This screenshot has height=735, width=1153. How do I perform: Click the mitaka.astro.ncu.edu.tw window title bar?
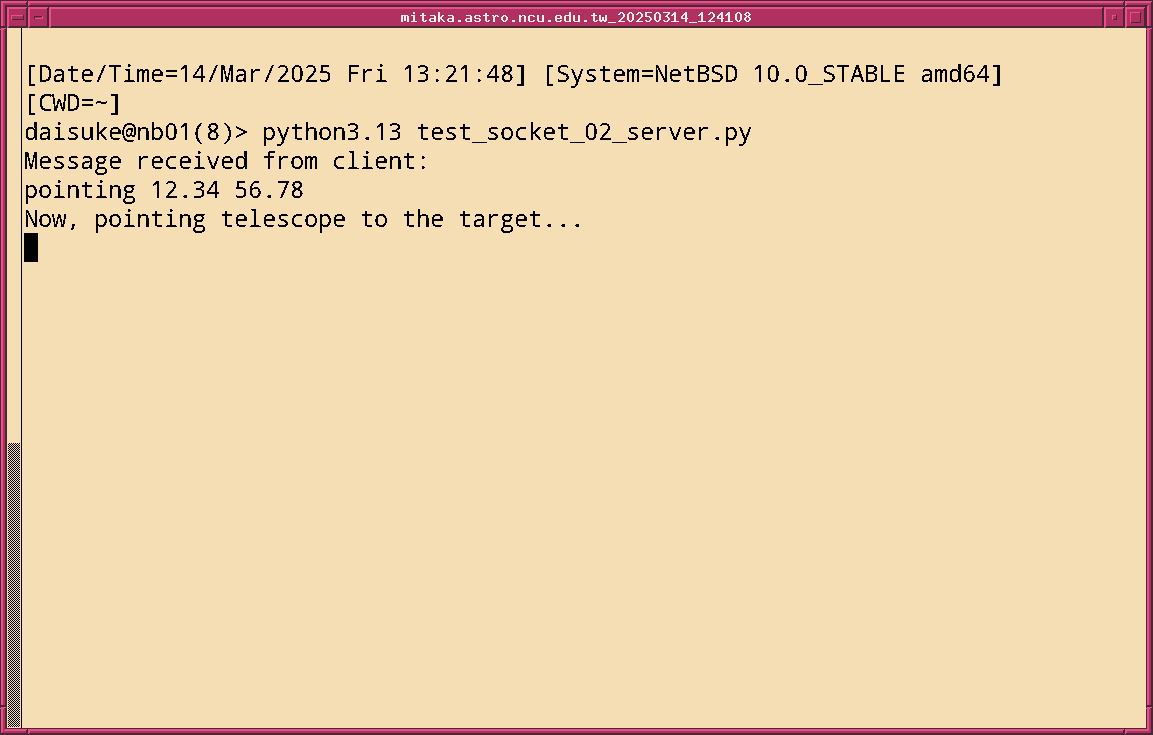tap(576, 17)
